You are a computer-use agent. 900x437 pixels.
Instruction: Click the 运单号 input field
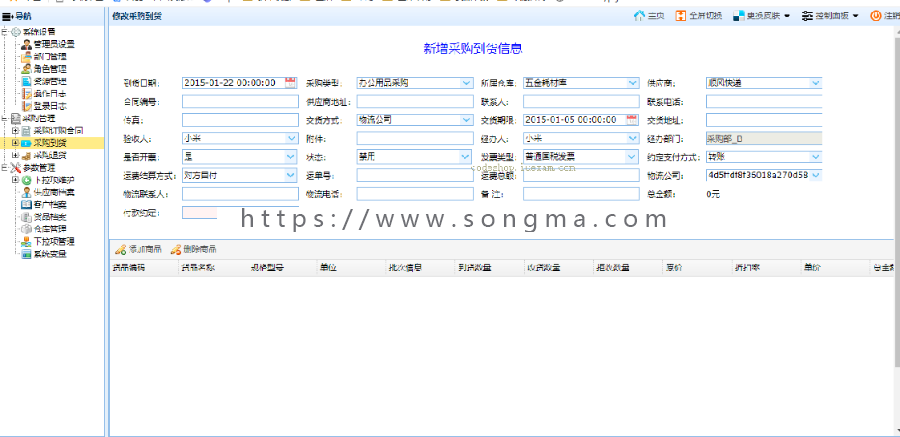coord(415,175)
